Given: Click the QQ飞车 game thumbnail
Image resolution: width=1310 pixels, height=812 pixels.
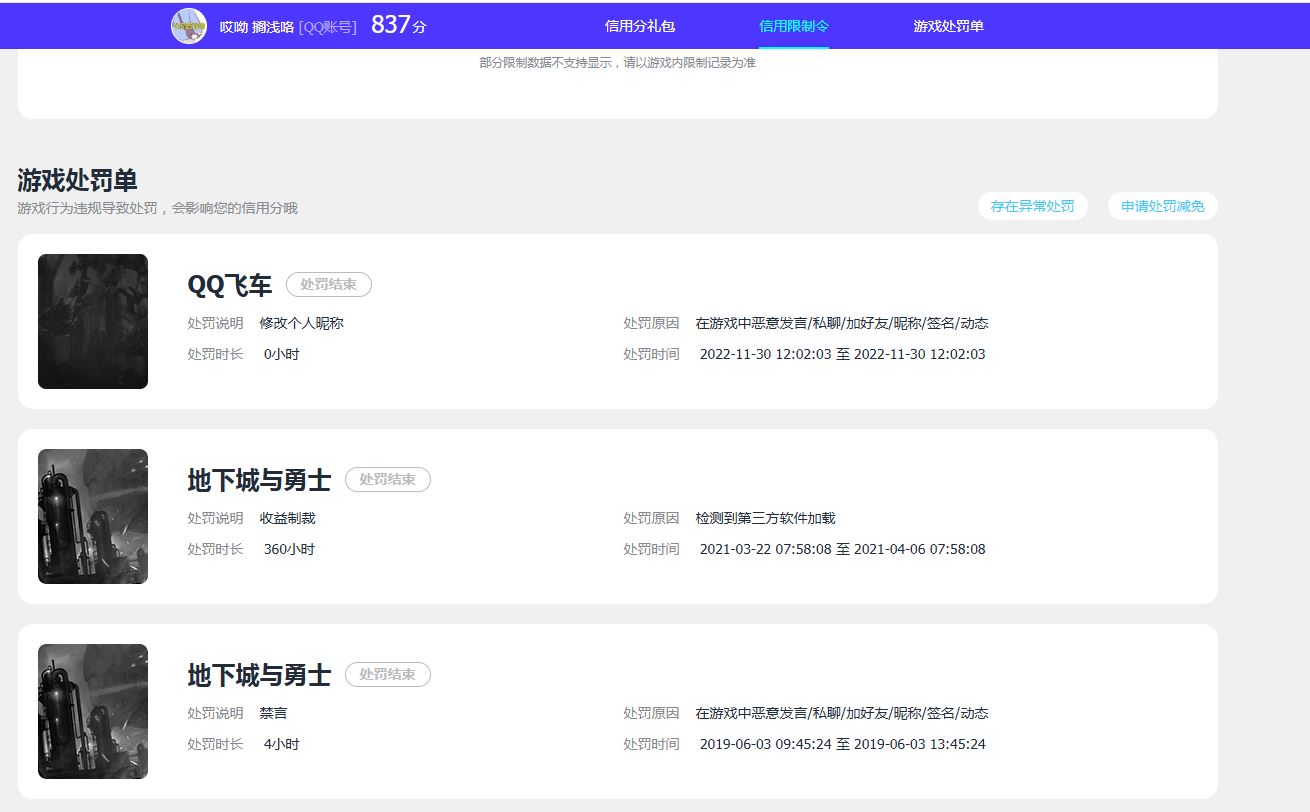Looking at the screenshot, I should pos(92,320).
